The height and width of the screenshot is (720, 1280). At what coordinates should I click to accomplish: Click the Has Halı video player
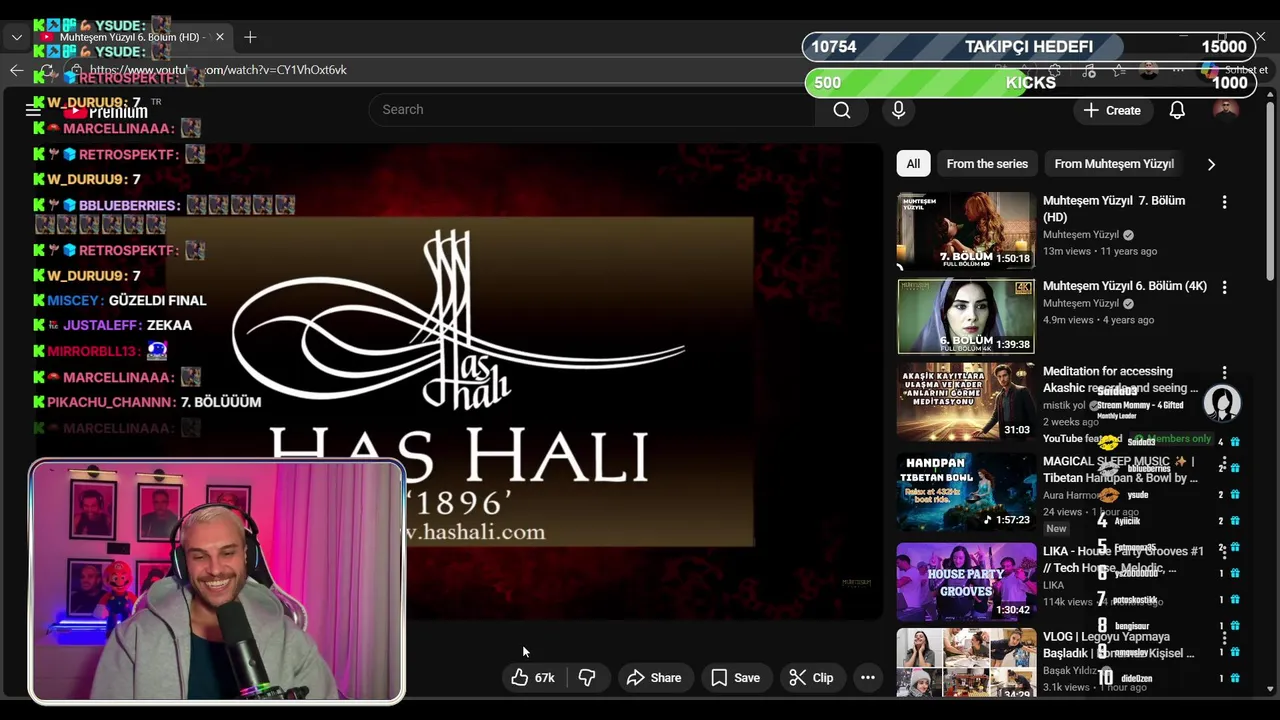tap(459, 382)
